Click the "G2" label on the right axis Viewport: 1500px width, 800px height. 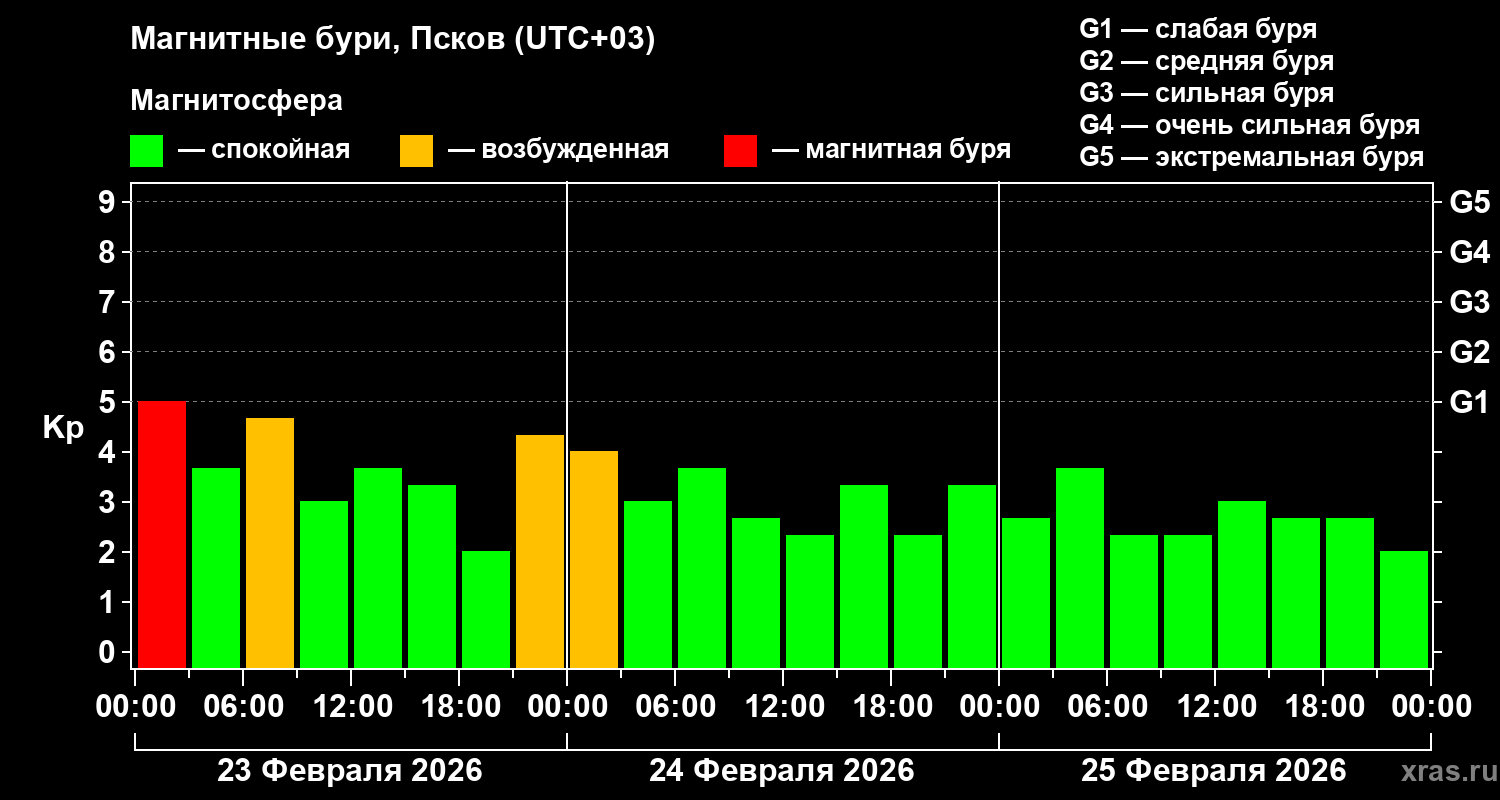click(x=1470, y=352)
